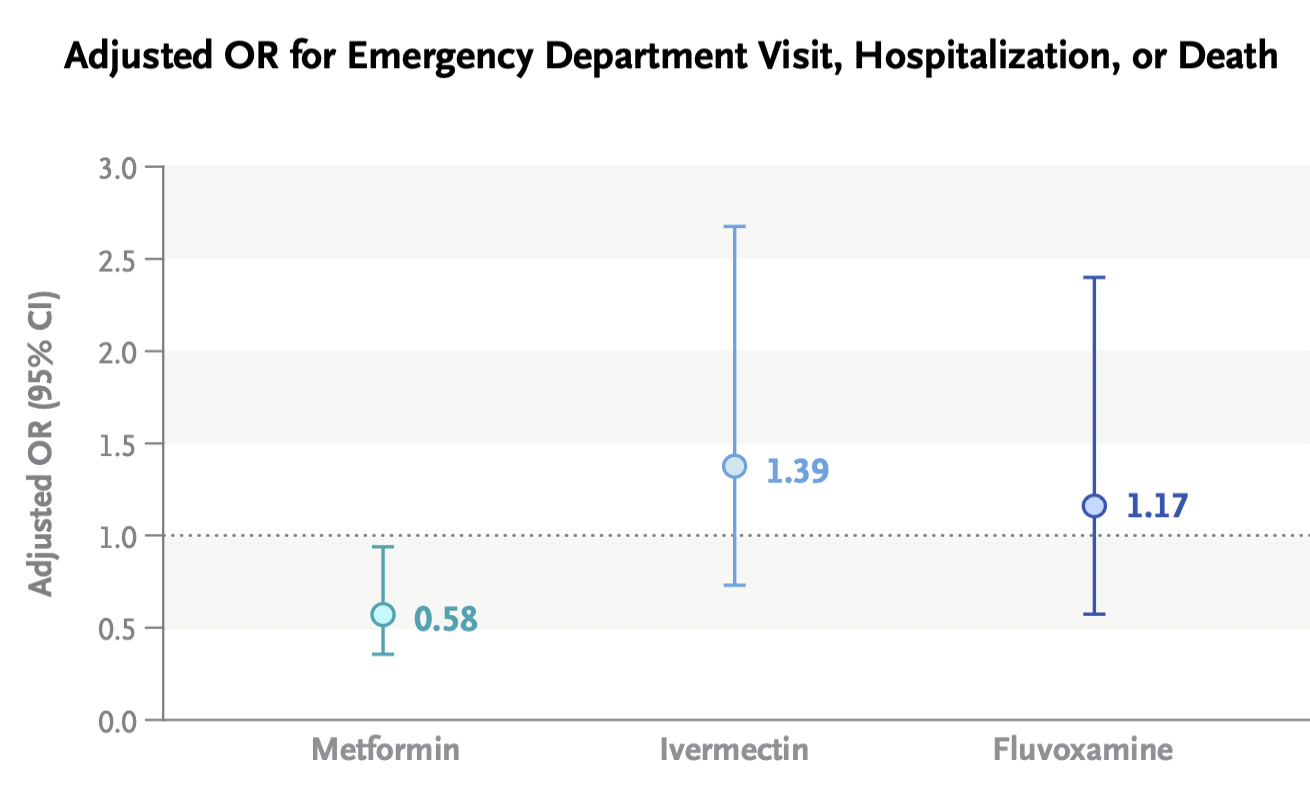The width and height of the screenshot is (1310, 796).
Task: Click the chart title text
Action: (670, 56)
